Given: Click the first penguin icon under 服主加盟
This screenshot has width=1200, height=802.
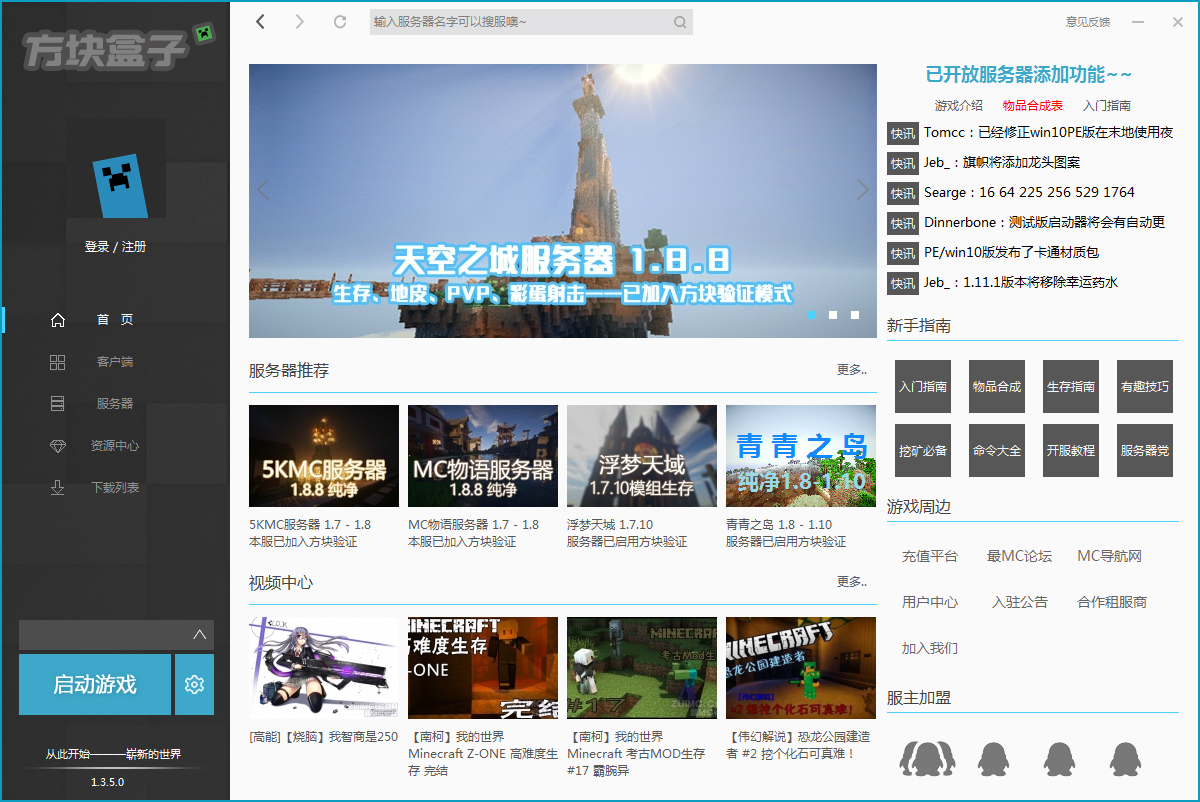Looking at the screenshot, I should tap(920, 759).
